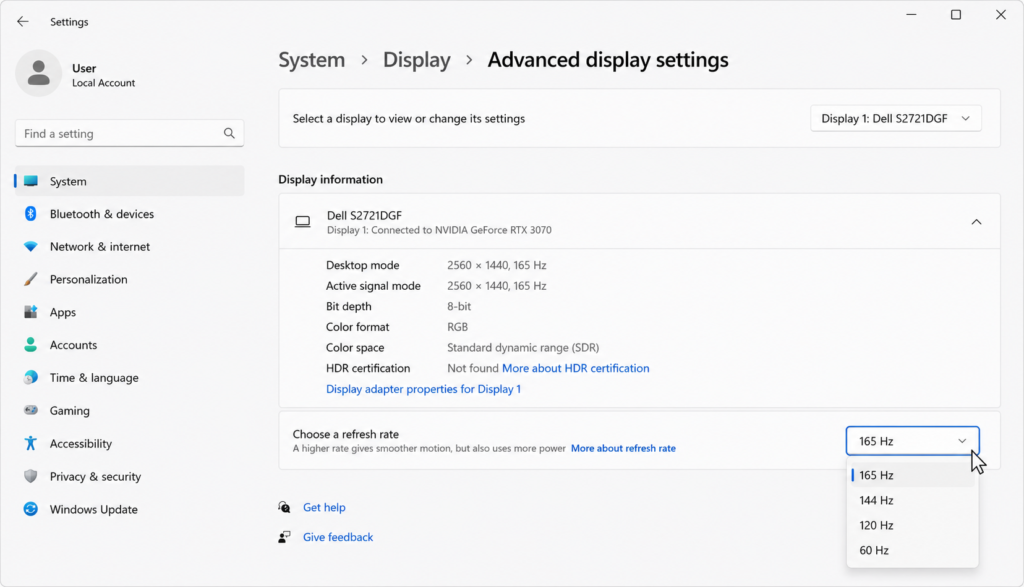Open the Display 1: Dell S2721DGF selector
The width and height of the screenshot is (1024, 587).
(x=895, y=118)
